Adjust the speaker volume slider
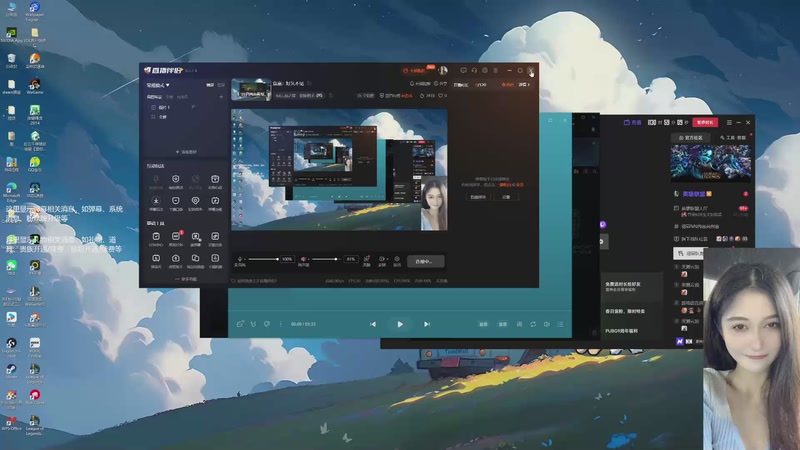 tap(326, 259)
